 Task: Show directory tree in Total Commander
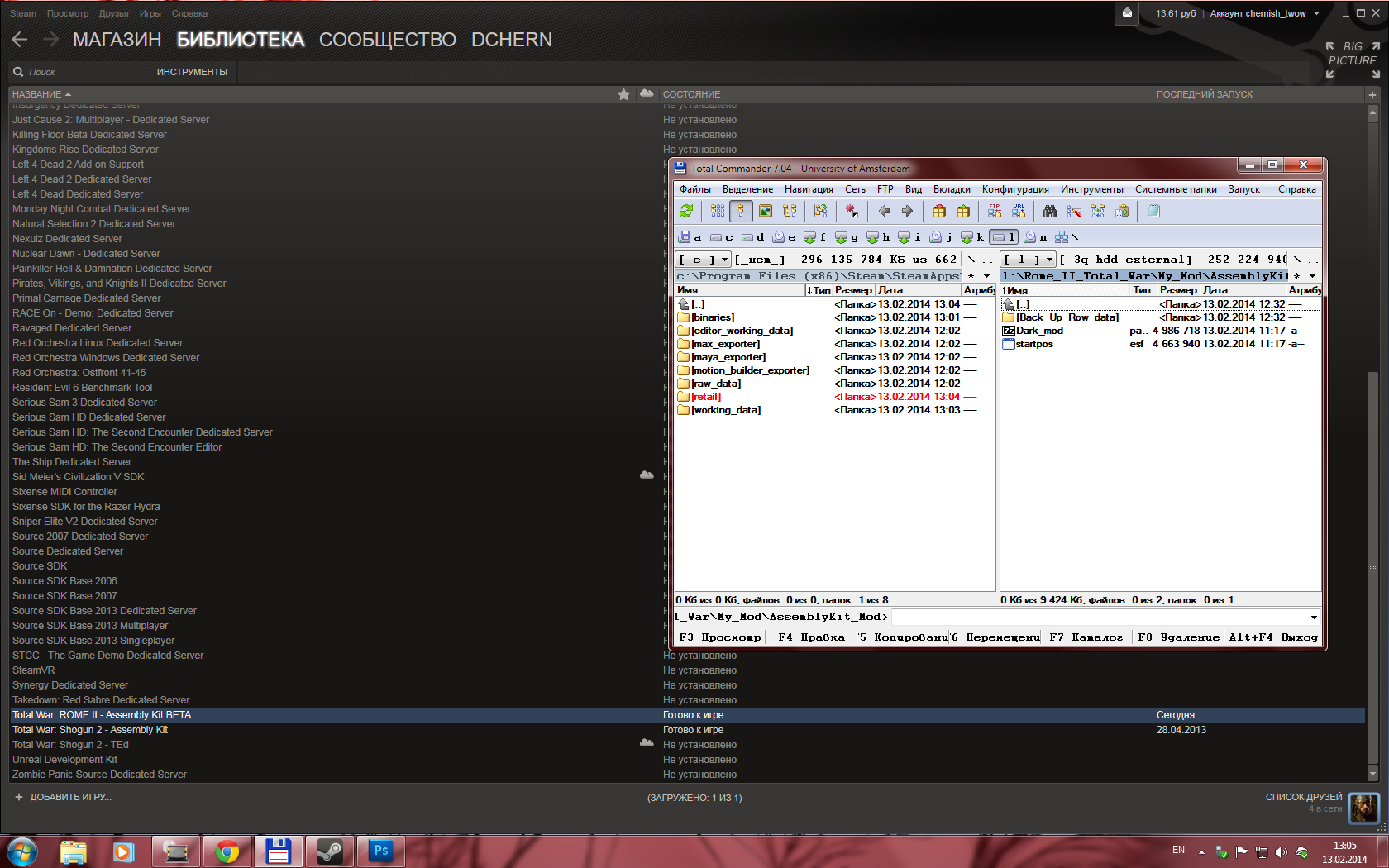pyautogui.click(x=790, y=212)
